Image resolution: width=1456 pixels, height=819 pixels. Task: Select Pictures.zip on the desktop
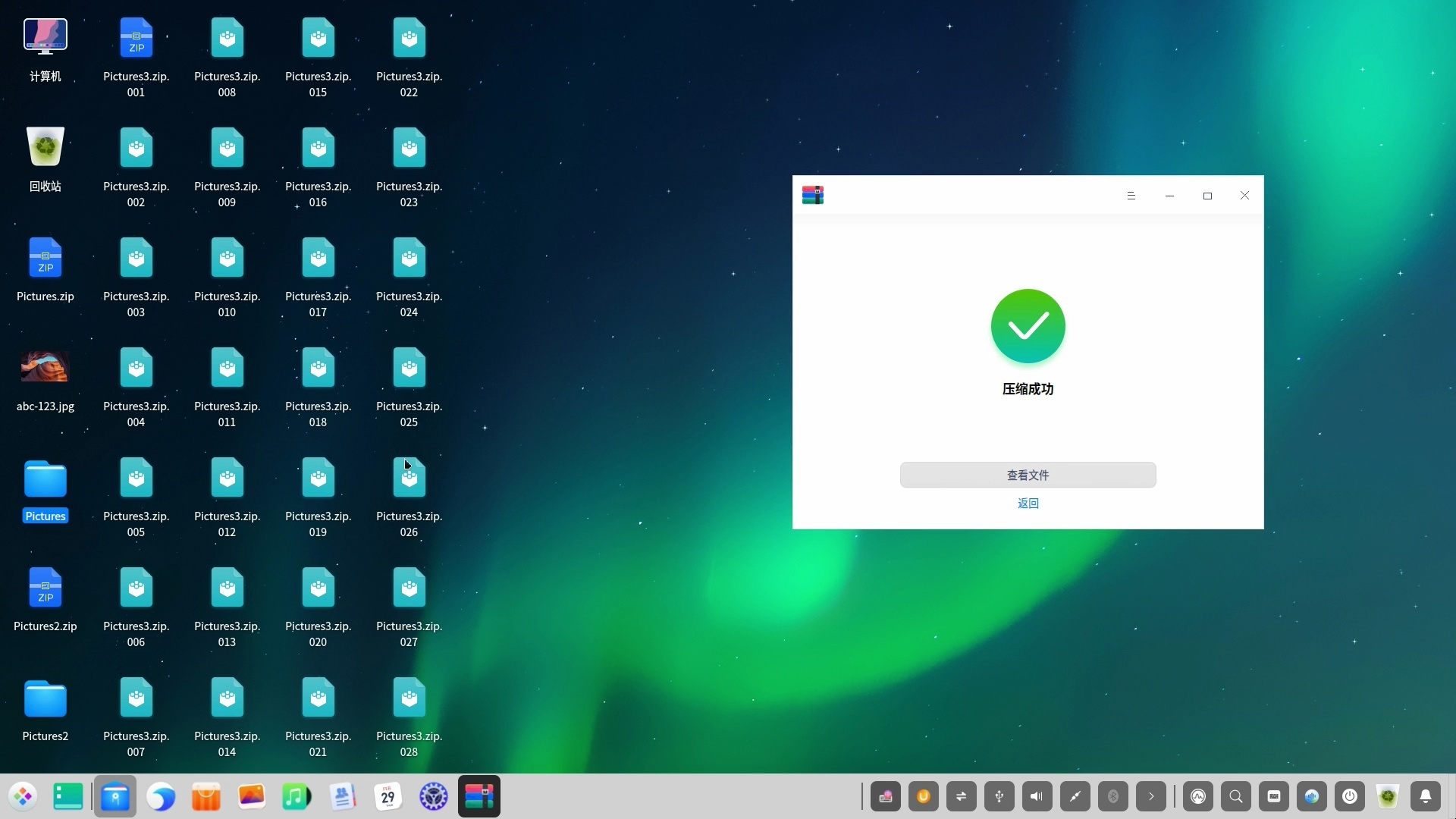[x=45, y=270]
